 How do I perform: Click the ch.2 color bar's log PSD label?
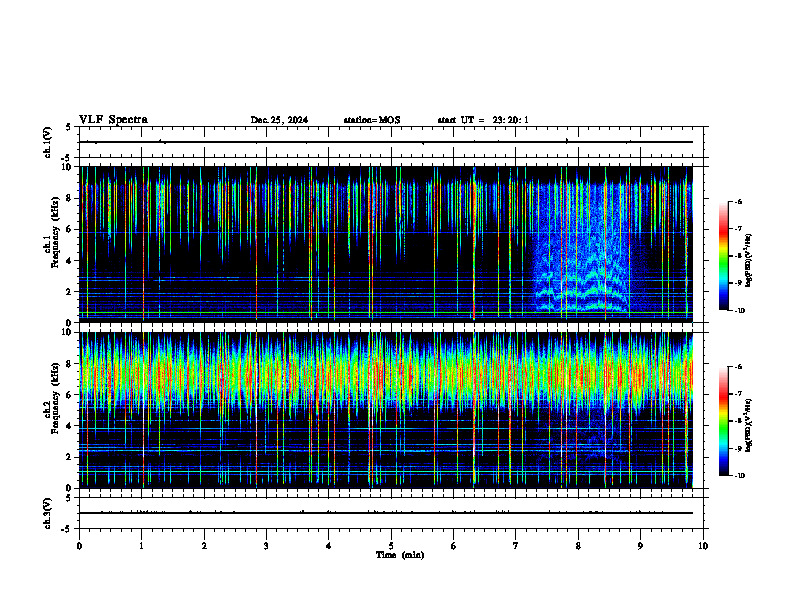click(749, 426)
